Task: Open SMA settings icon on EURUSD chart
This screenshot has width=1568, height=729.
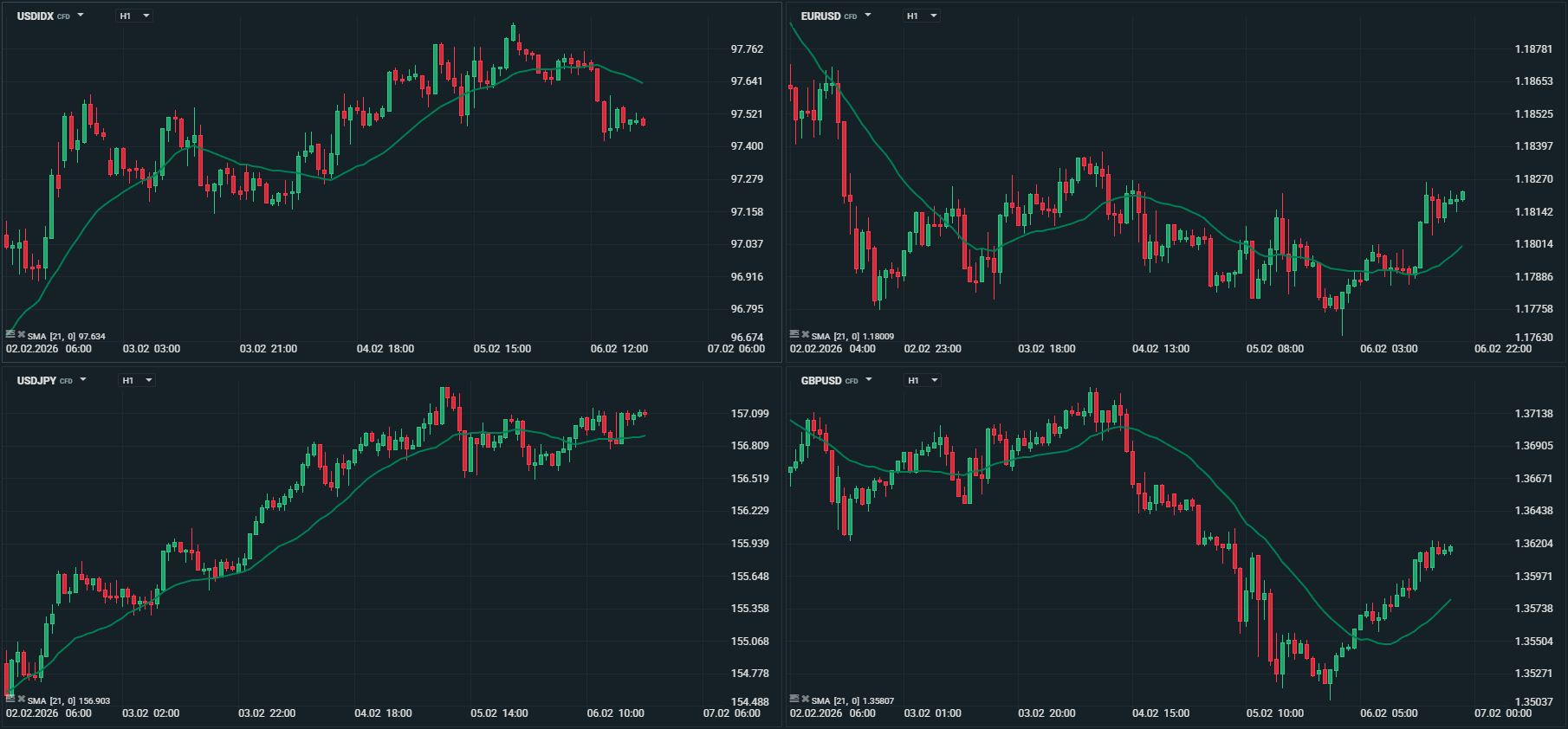Action: (794, 334)
